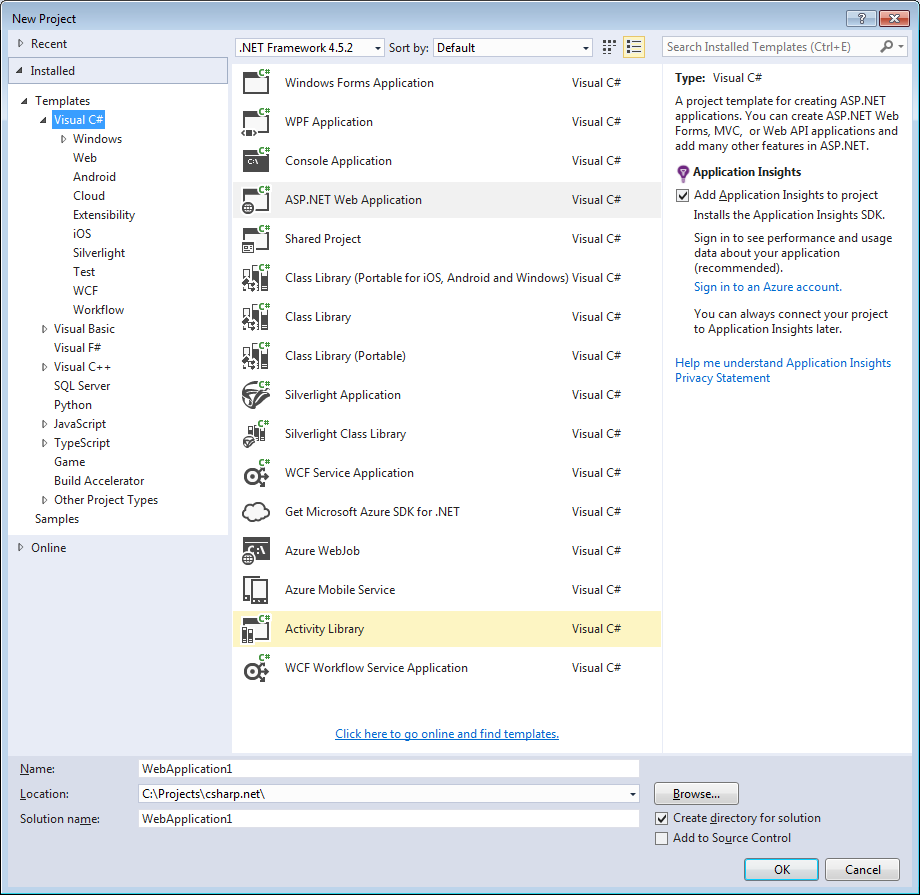The width and height of the screenshot is (921, 895).
Task: Select the Activity Library template icon
Action: [256, 628]
